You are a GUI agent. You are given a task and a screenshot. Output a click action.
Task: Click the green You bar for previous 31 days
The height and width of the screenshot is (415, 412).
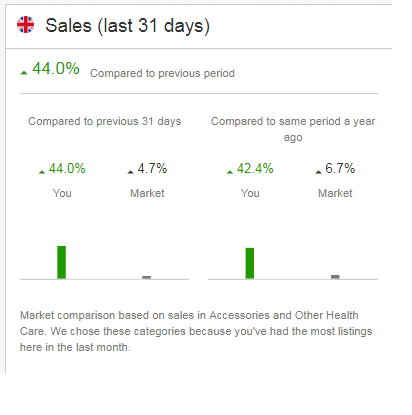pyautogui.click(x=62, y=262)
